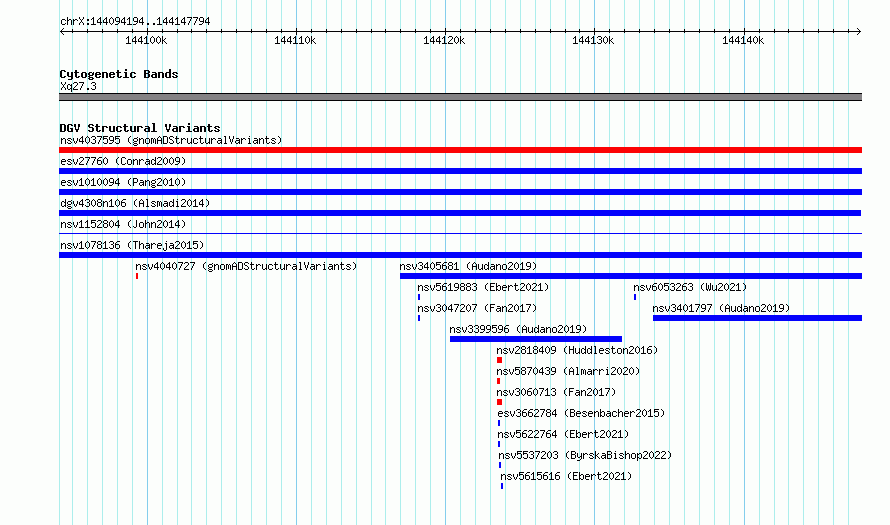Viewport: 890px width, 525px height.
Task: Select the nsv3399596 (Audano2019) label
Action: (518, 329)
